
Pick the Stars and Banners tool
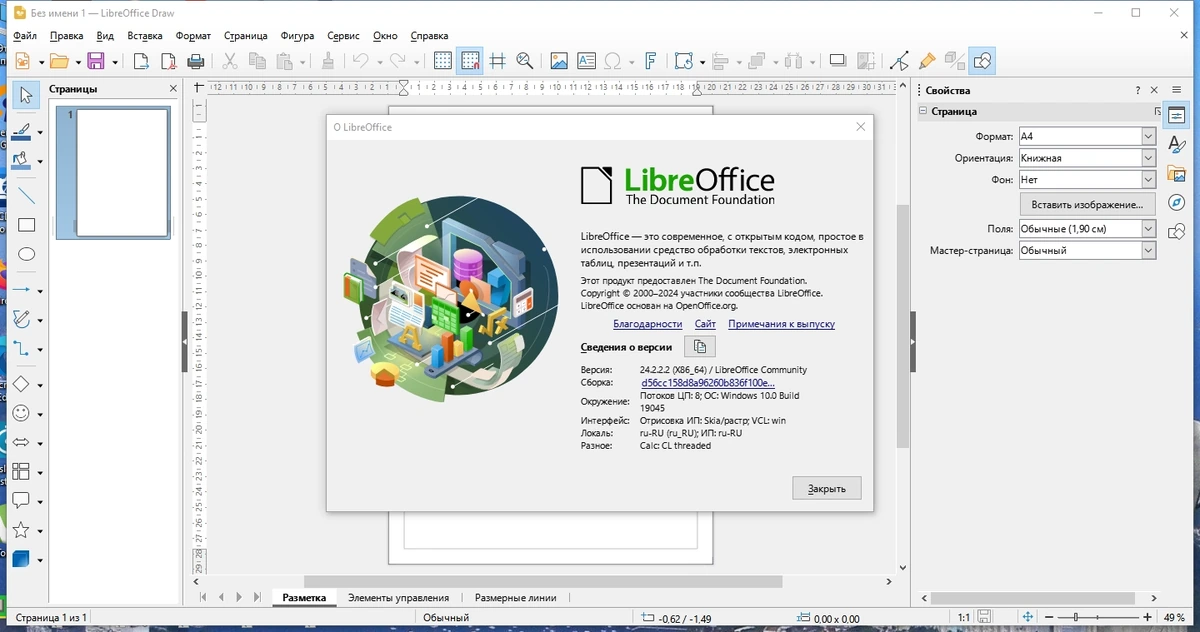(x=21, y=530)
